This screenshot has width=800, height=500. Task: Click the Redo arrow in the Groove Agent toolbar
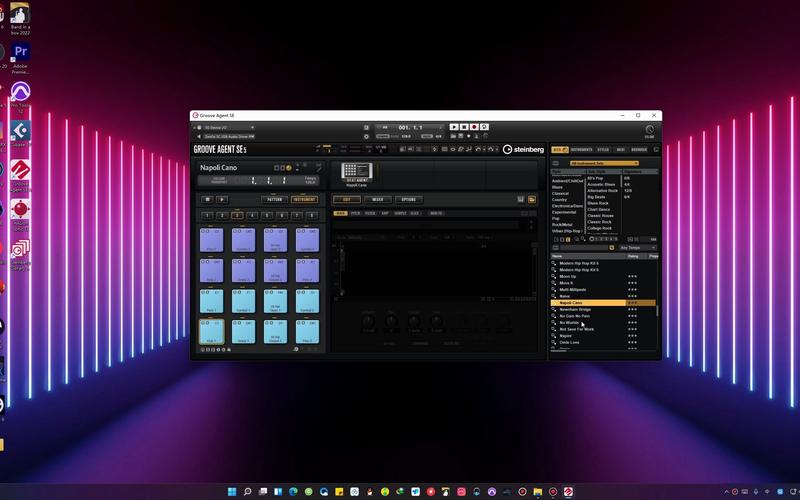point(490,149)
